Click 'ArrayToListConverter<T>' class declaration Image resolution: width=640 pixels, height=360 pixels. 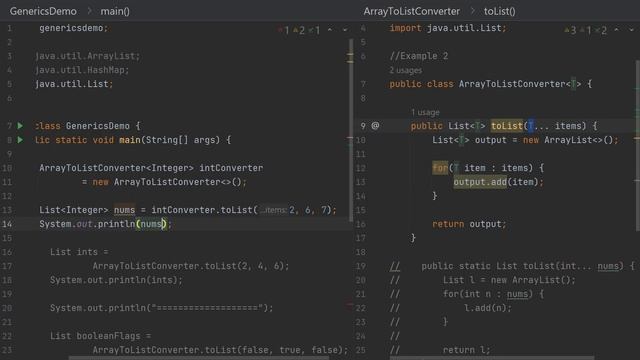(x=520, y=84)
